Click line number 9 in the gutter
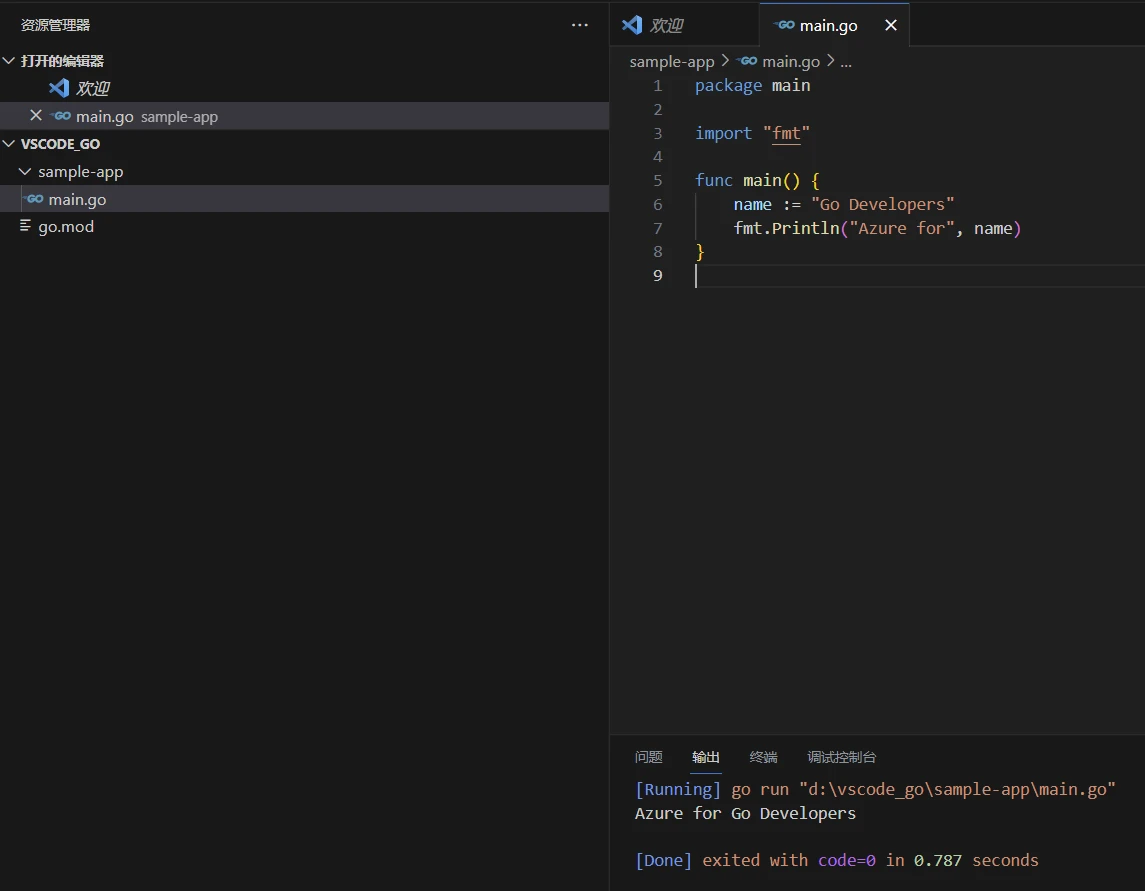This screenshot has width=1145, height=891. click(x=657, y=275)
